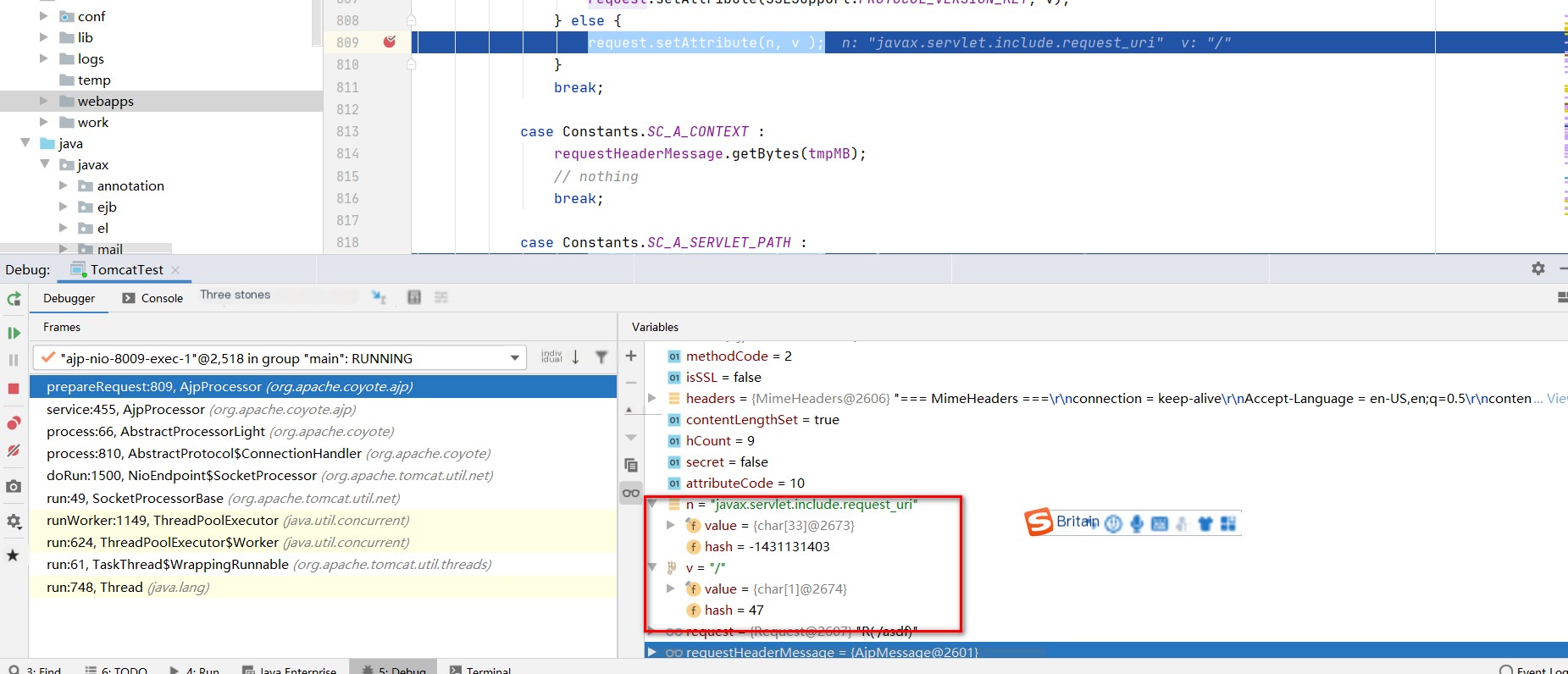Image resolution: width=1568 pixels, height=674 pixels.
Task: Click breakpoint marker on line 809
Action: (390, 41)
